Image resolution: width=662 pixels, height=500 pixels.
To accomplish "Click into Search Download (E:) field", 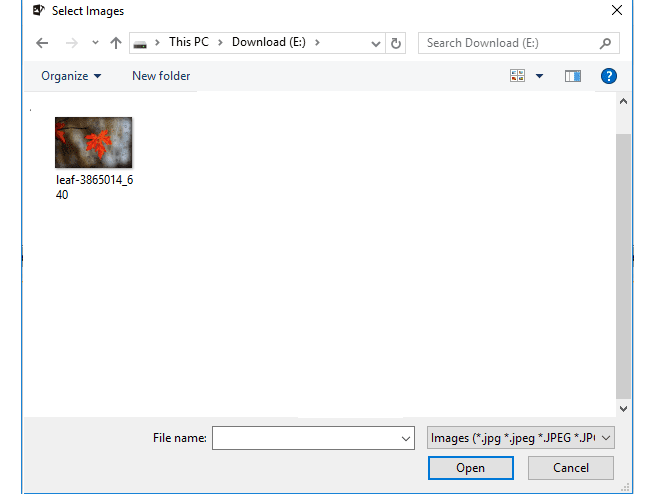I will tap(518, 43).
